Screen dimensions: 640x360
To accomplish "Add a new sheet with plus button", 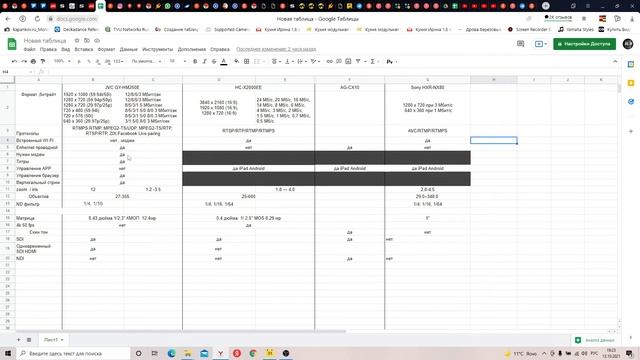I will (18, 340).
